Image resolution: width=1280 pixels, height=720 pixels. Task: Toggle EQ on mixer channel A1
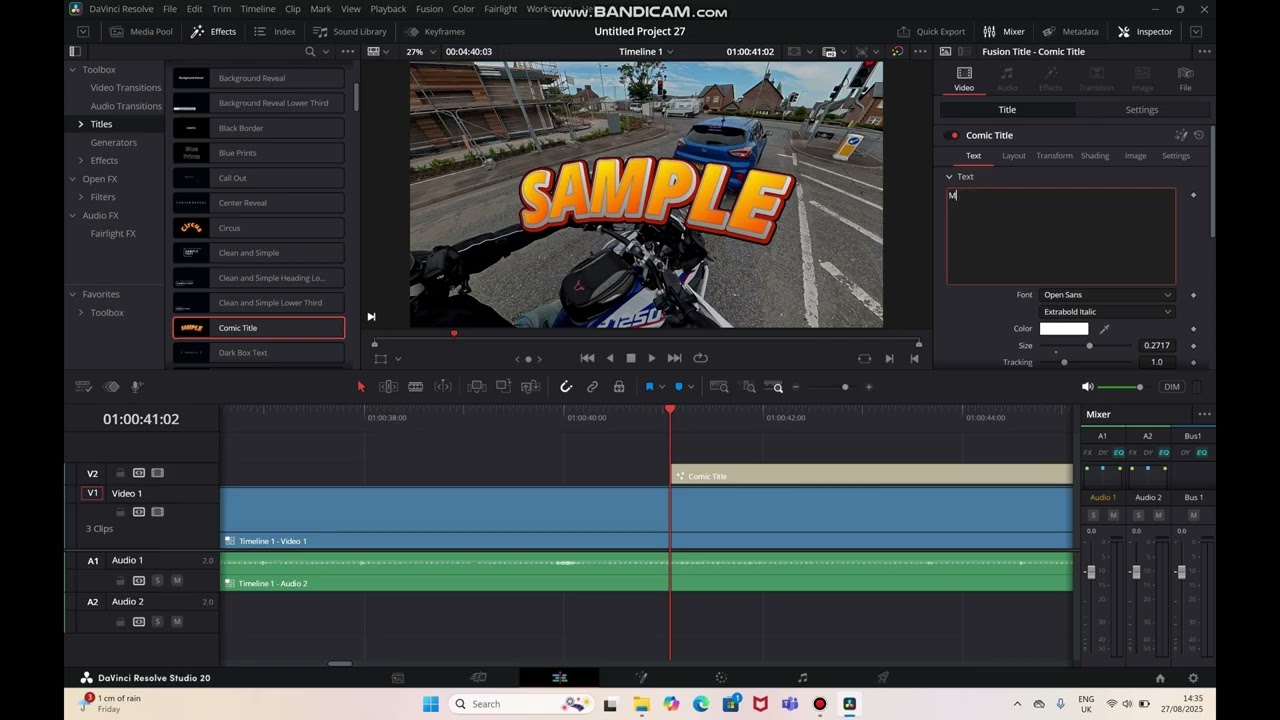pyautogui.click(x=1119, y=453)
